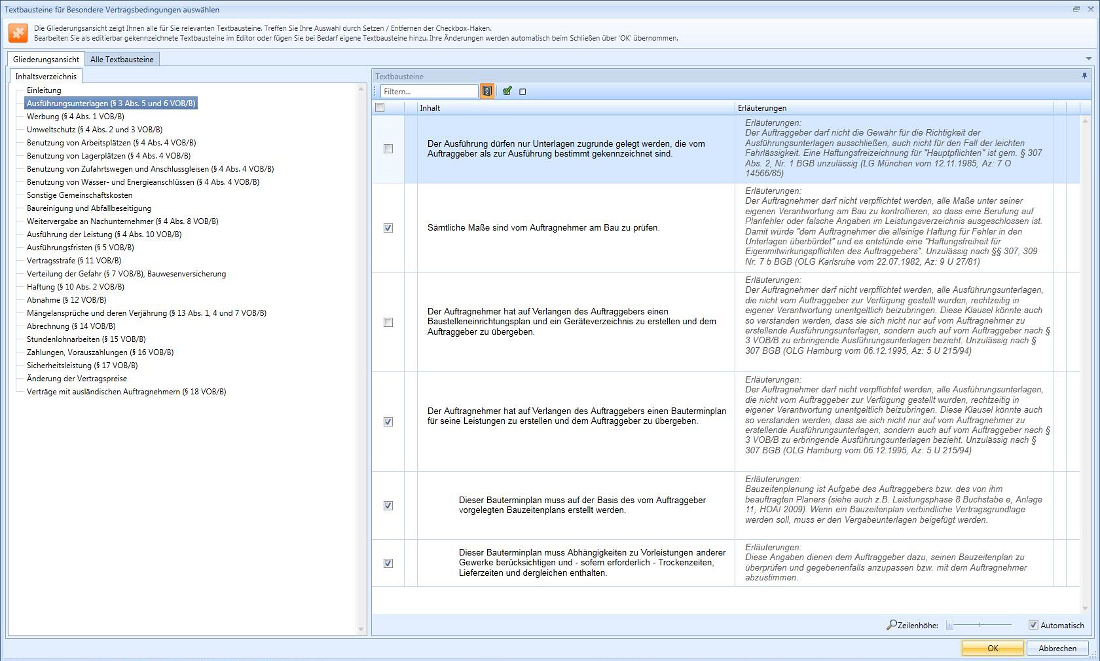Click the resize grip in the bottom-right corner
The height and width of the screenshot is (661, 1100).
[x=1093, y=655]
